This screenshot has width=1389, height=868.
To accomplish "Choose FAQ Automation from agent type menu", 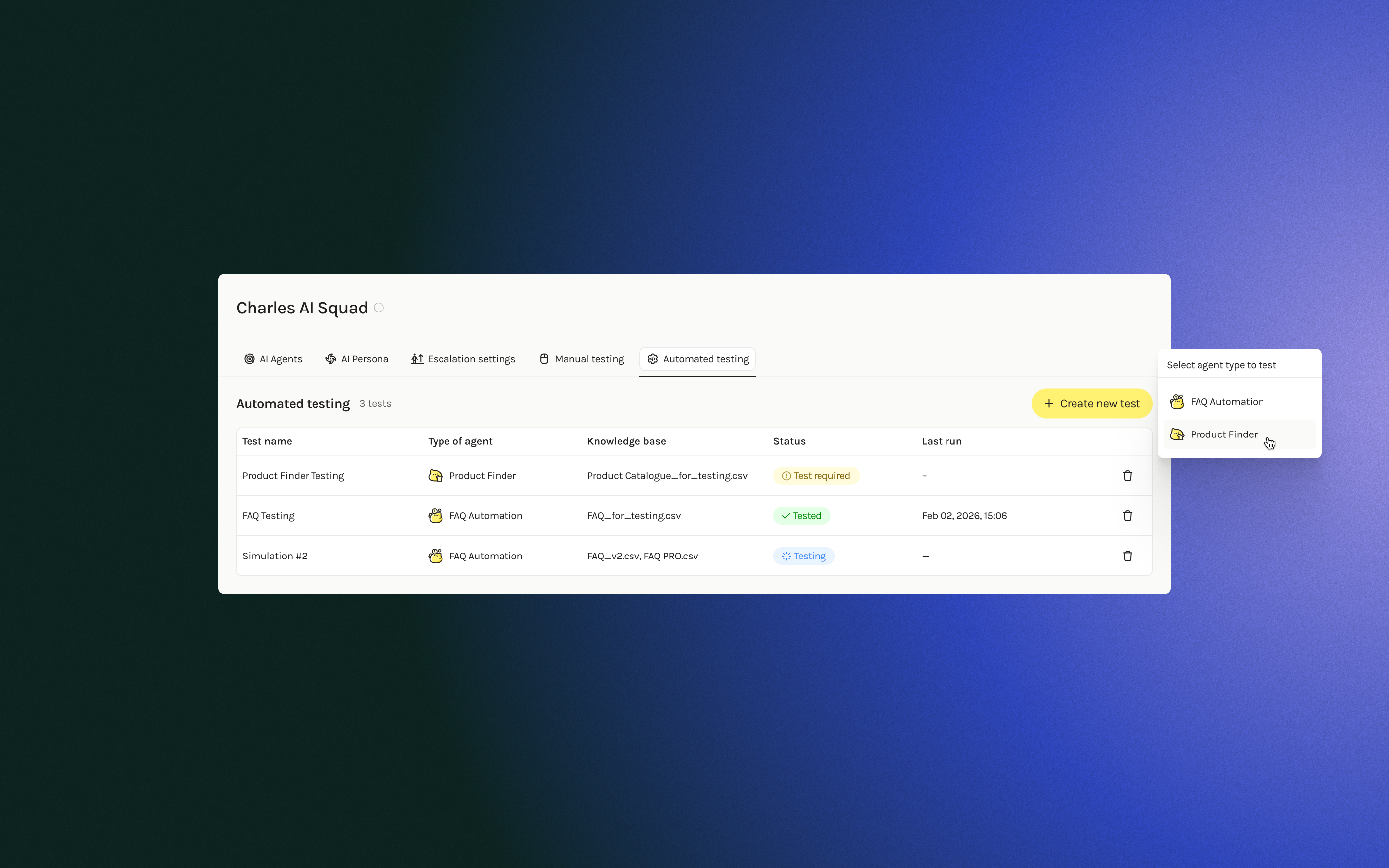I will coord(1227,402).
